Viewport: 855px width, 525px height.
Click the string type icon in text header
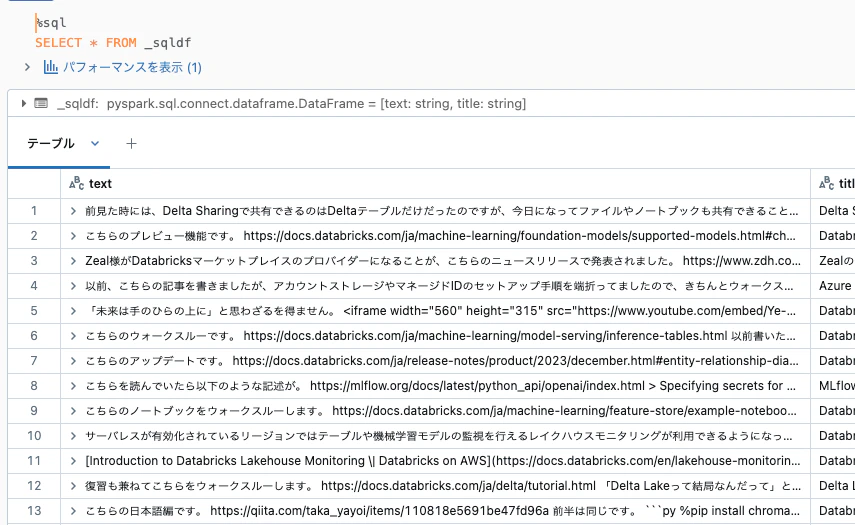click(x=76, y=184)
